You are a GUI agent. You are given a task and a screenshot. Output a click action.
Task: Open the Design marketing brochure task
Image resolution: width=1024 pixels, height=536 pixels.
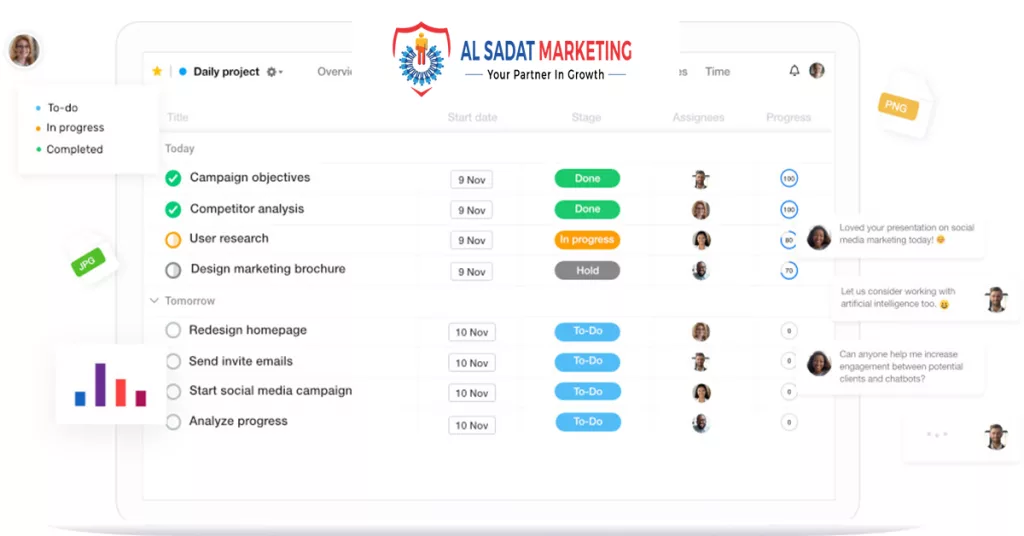pos(268,269)
